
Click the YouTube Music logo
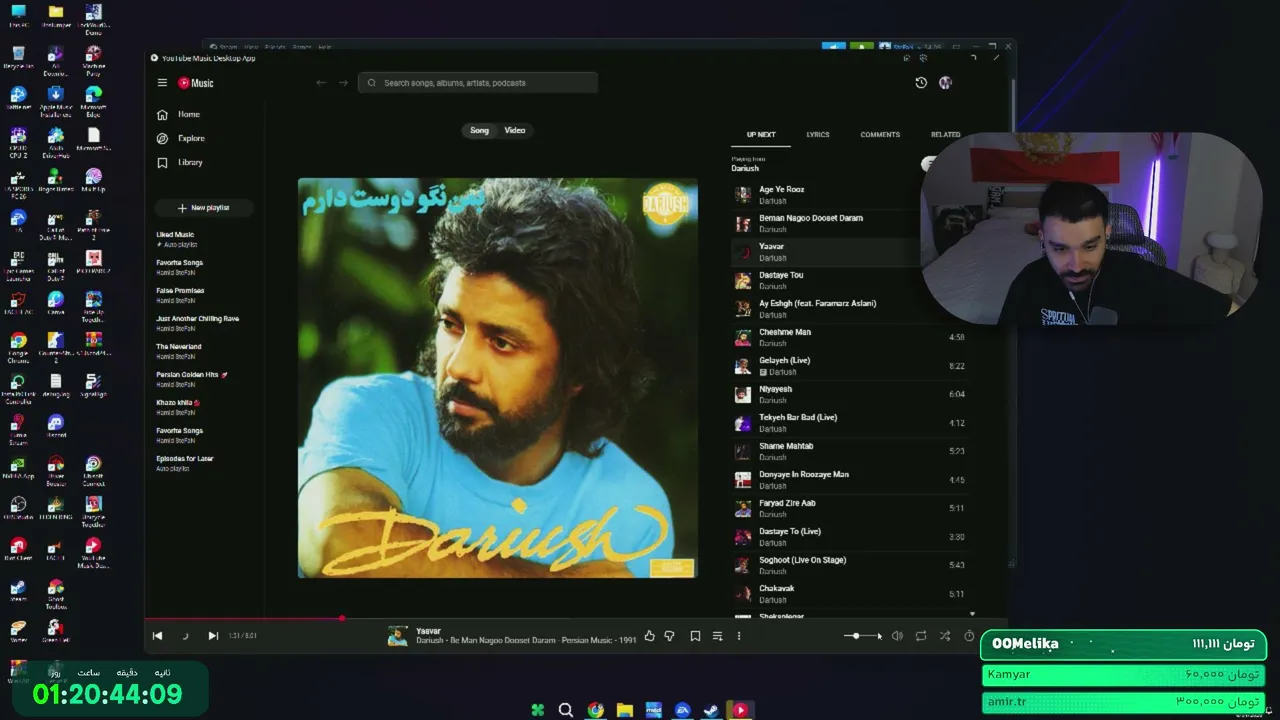(x=196, y=83)
